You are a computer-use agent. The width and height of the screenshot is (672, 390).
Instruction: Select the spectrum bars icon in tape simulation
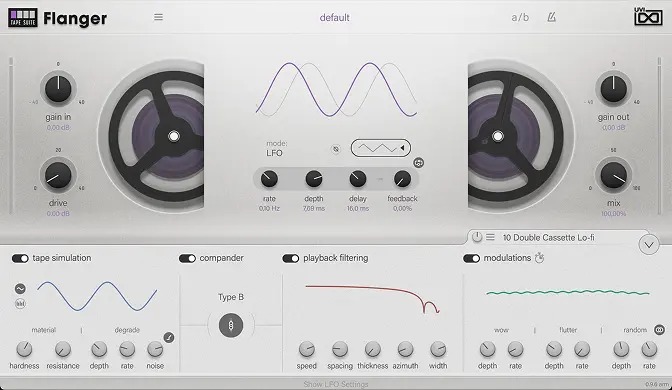click(x=20, y=304)
